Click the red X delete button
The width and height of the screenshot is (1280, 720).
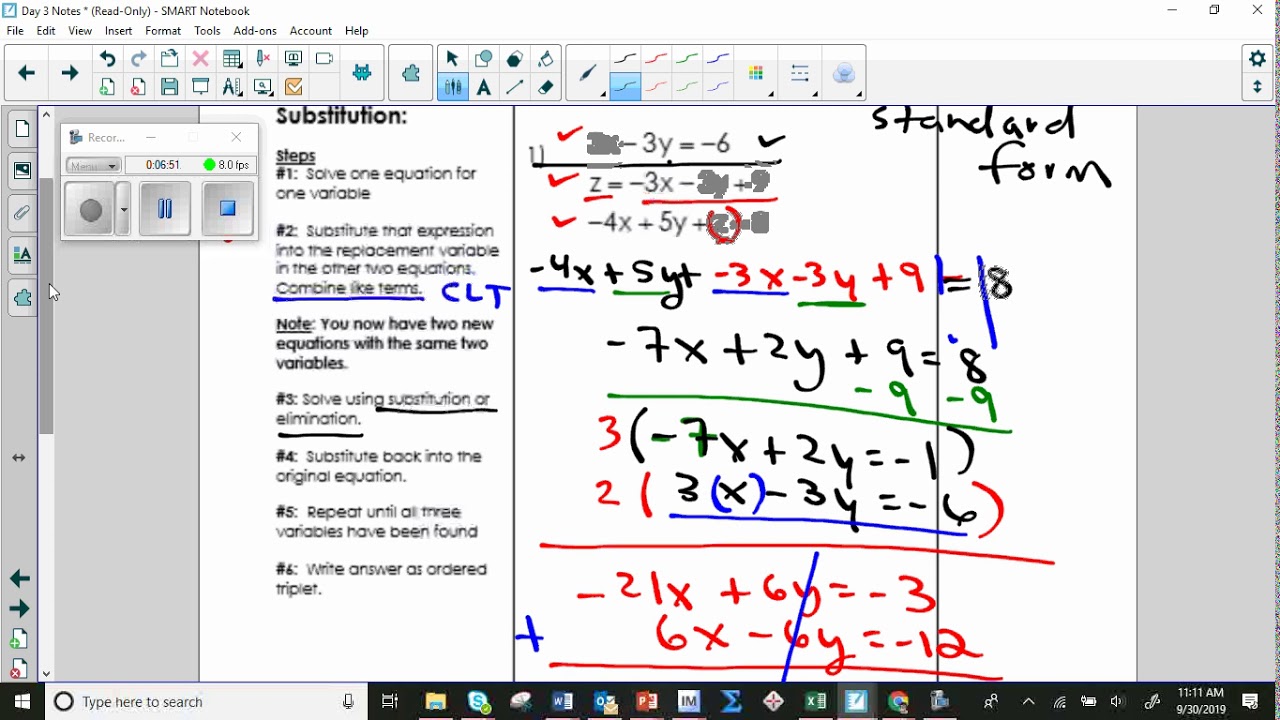click(x=200, y=59)
